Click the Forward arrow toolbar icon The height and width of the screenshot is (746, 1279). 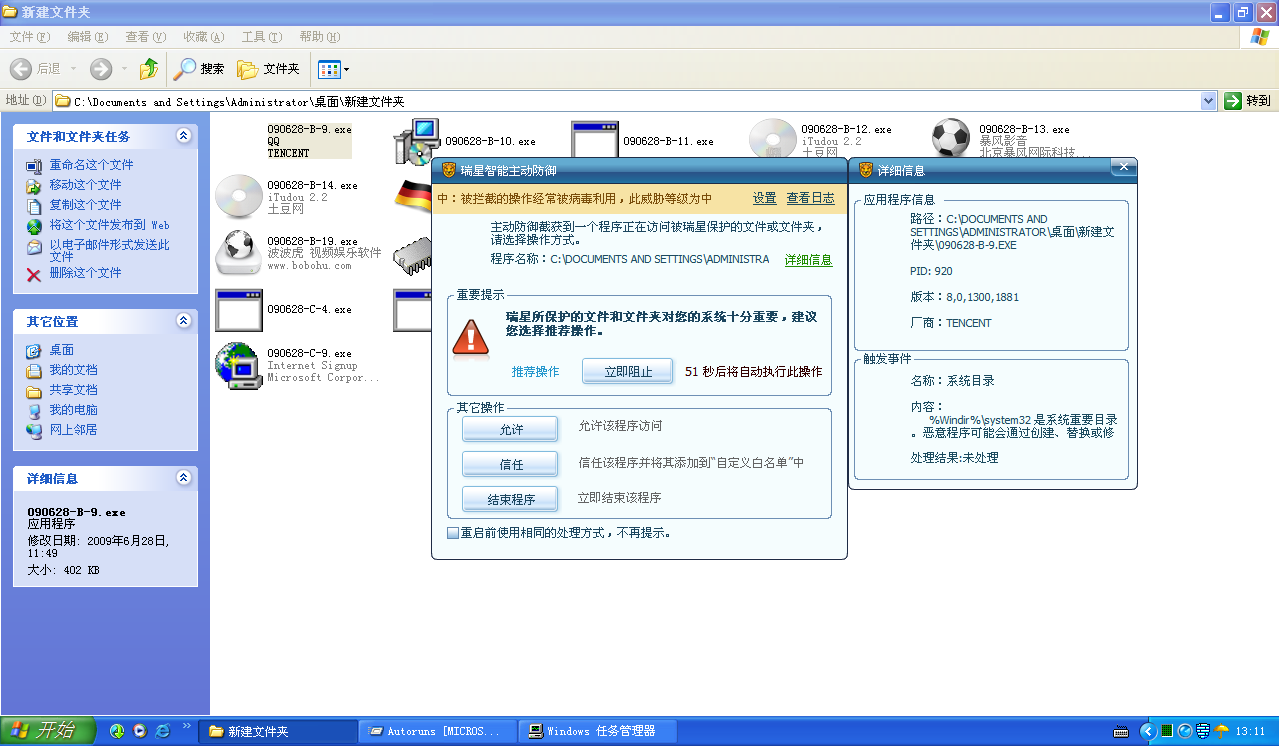pos(101,69)
